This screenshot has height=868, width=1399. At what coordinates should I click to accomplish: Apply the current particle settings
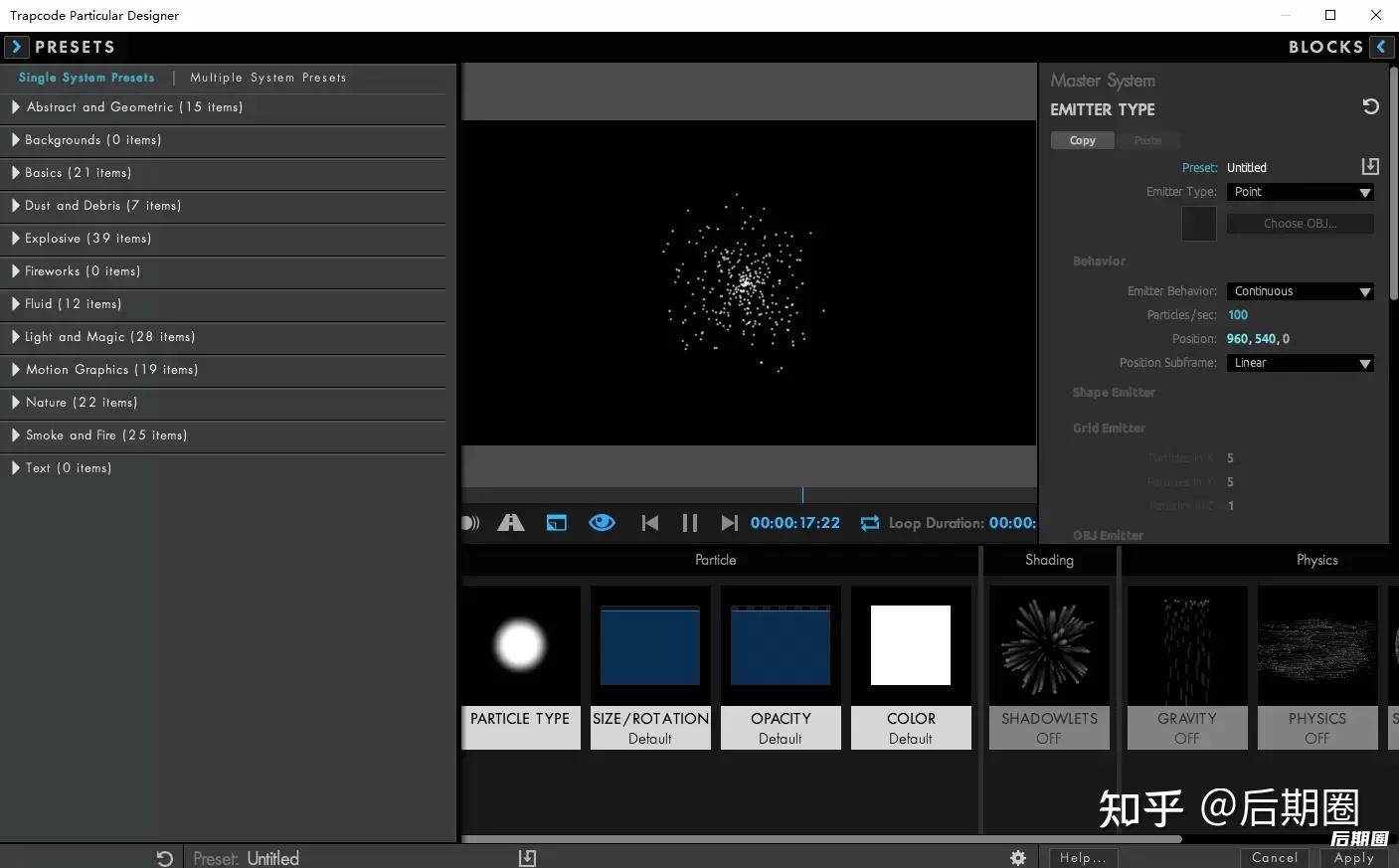(x=1353, y=857)
